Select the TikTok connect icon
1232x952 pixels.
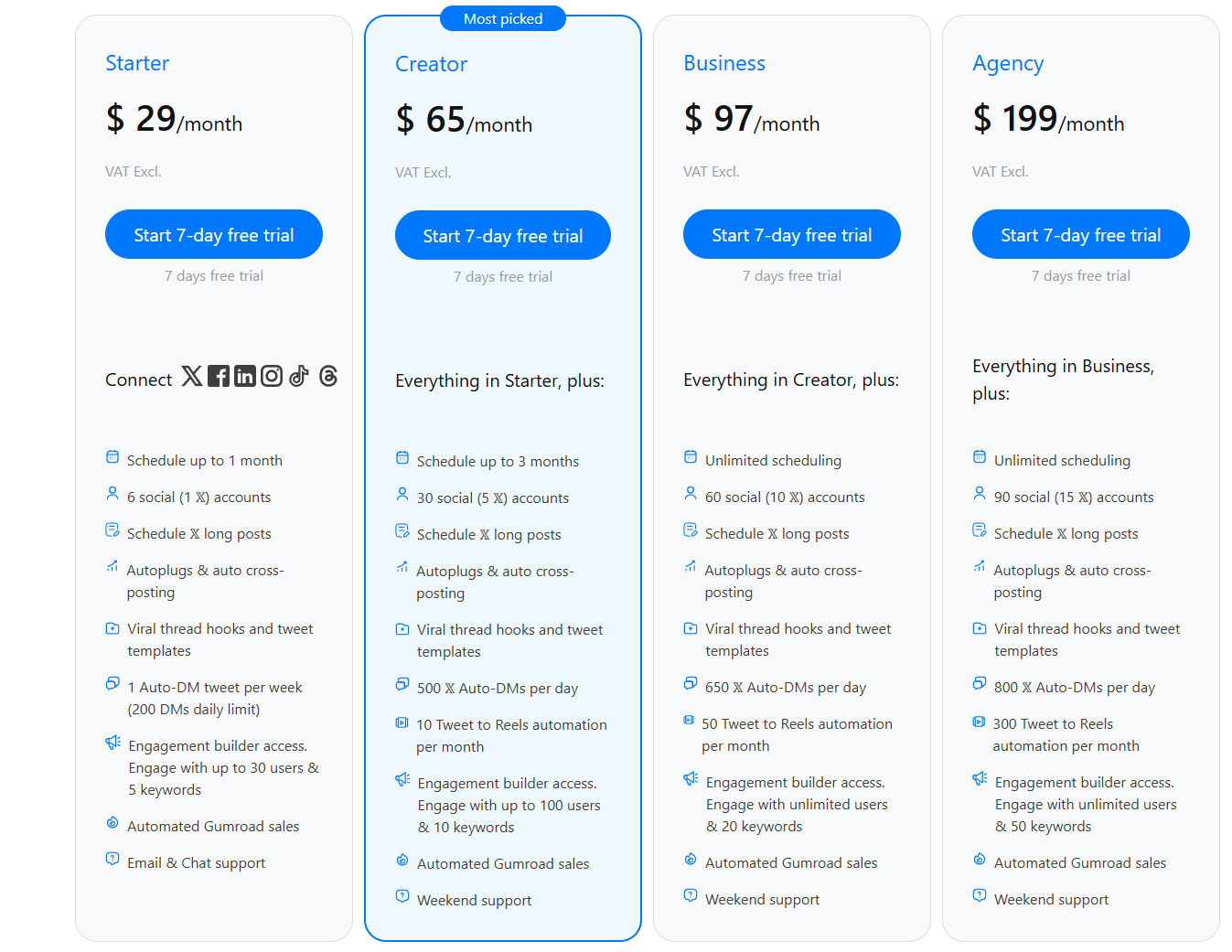tap(299, 376)
